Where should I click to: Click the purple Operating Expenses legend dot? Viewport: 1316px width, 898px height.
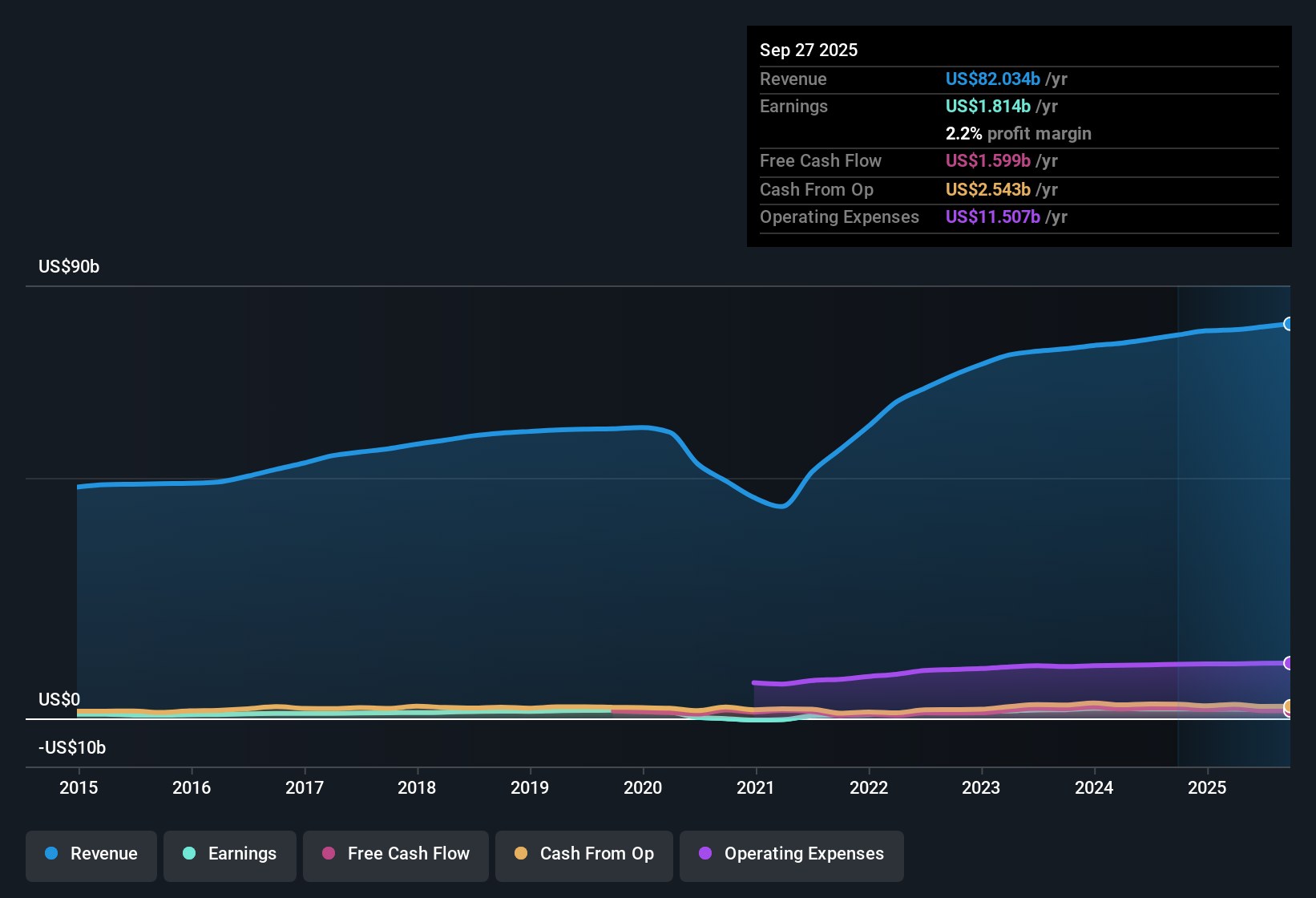click(x=705, y=854)
